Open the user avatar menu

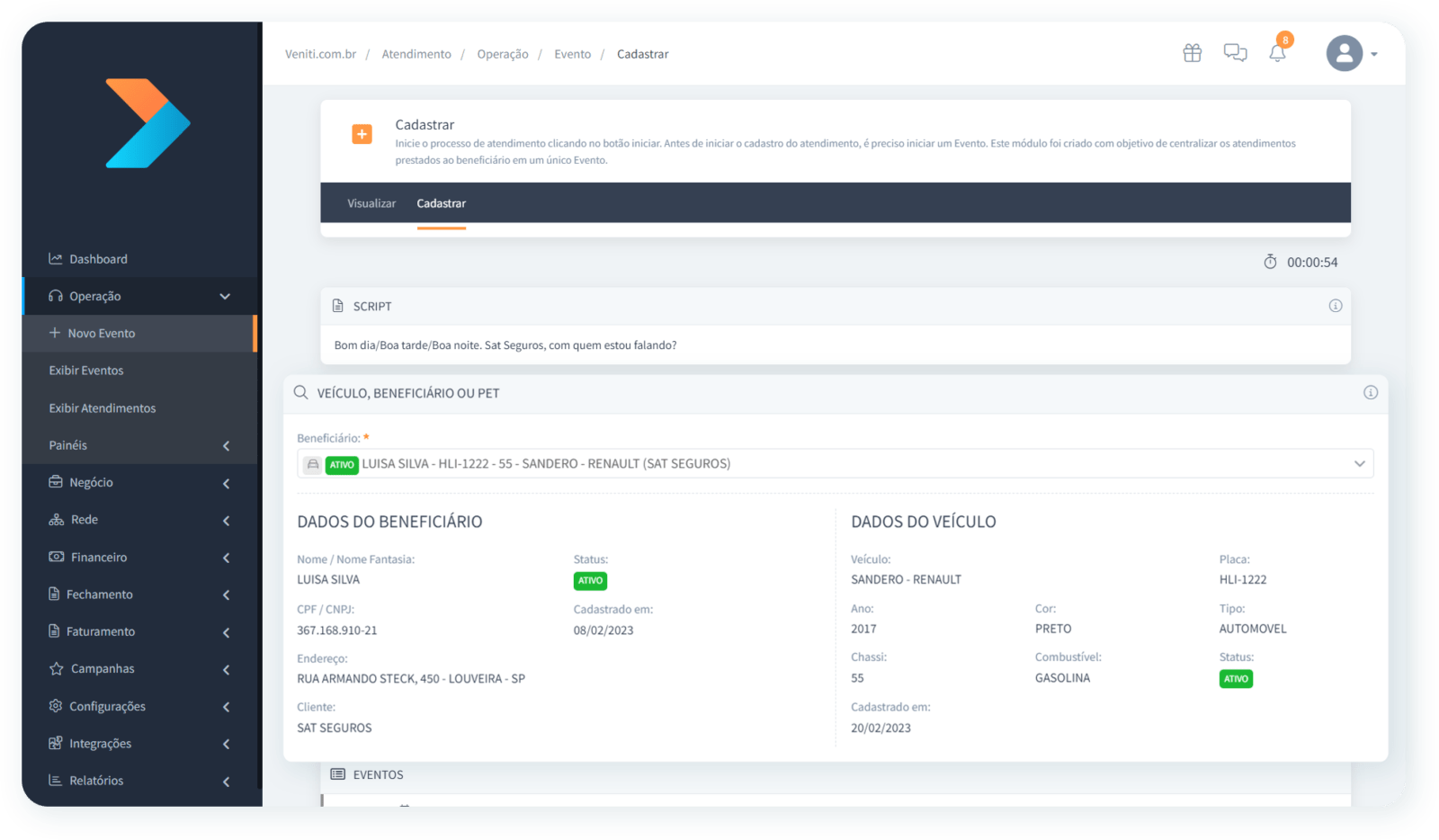click(1351, 54)
